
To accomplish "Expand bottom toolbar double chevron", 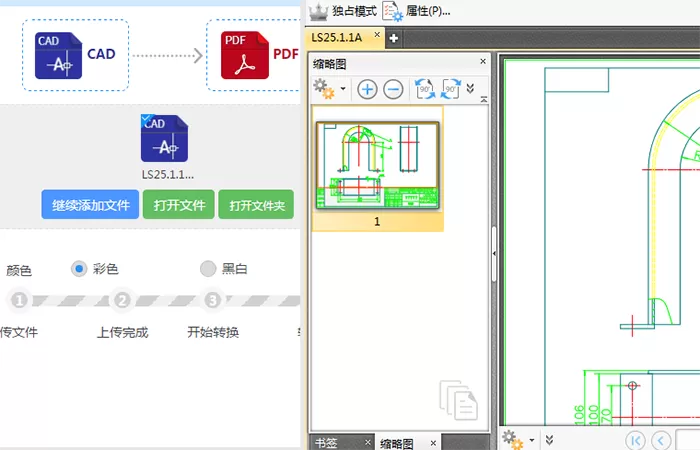I will point(549,440).
